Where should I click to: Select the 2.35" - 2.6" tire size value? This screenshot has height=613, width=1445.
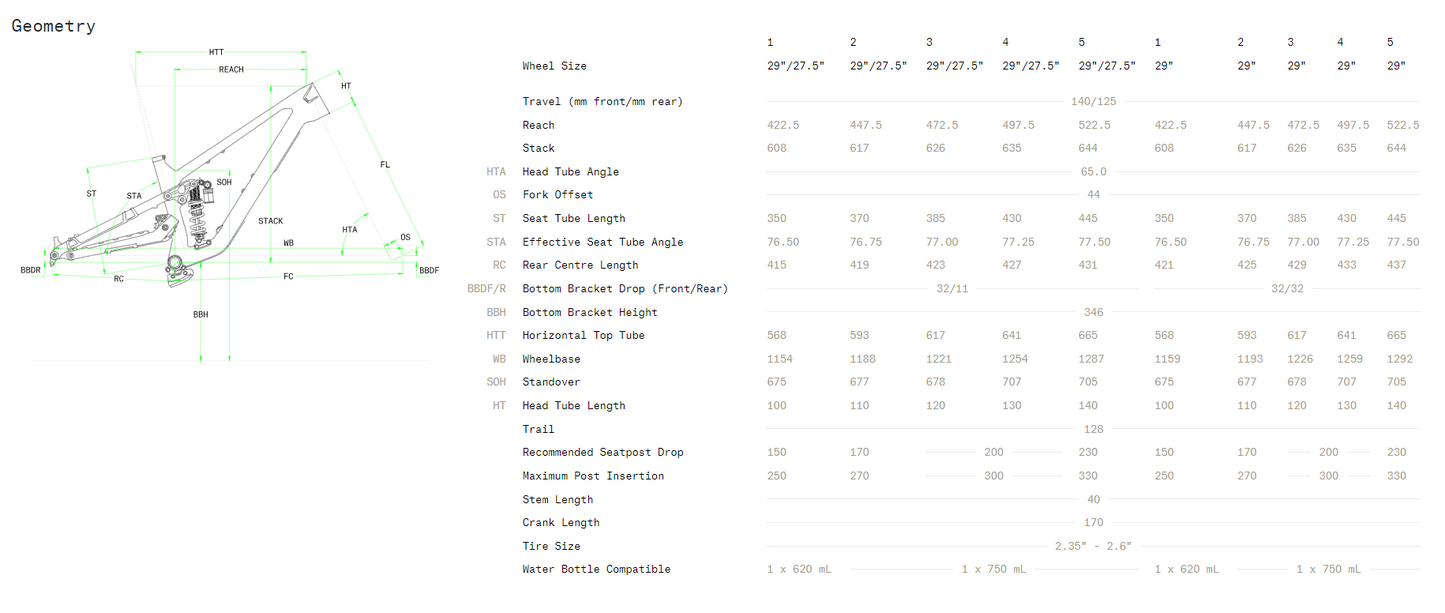pyautogui.click(x=1093, y=547)
